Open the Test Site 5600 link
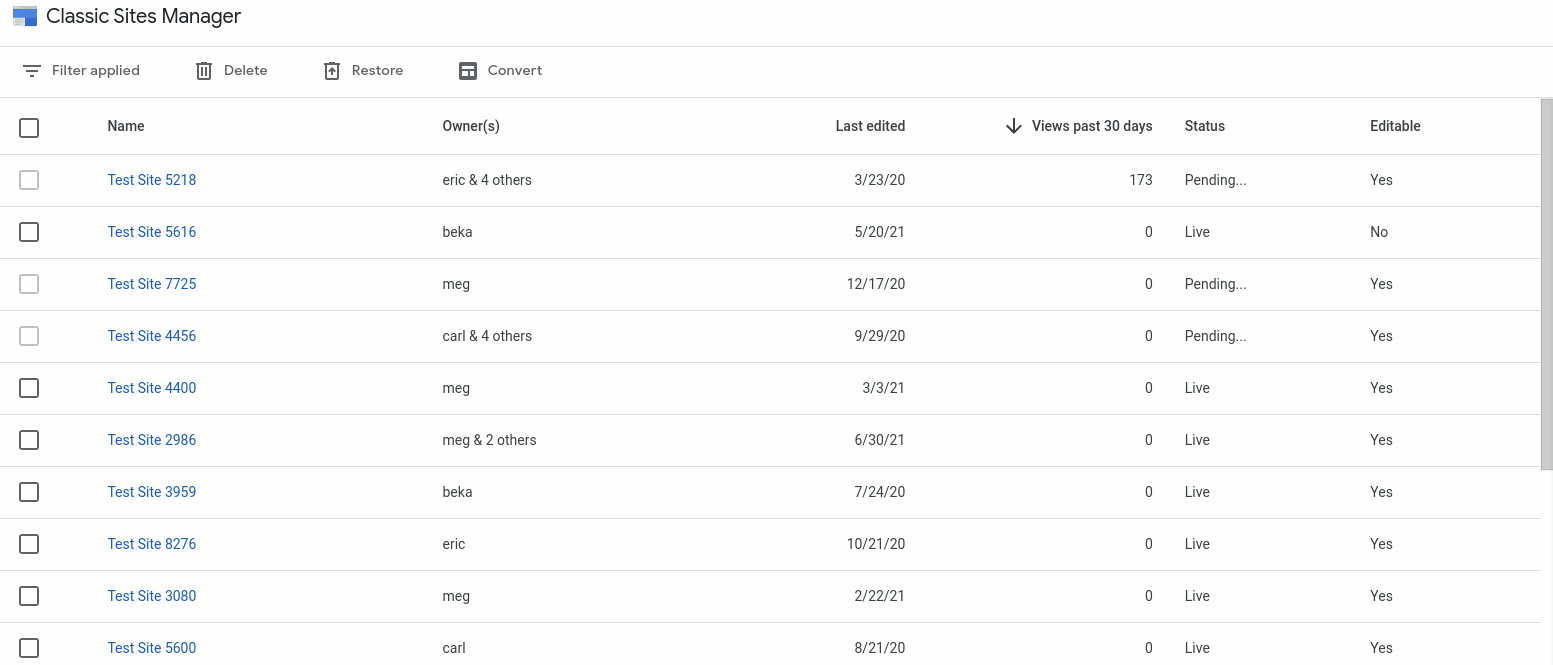Screen dimensions: 1553x665 [x=152, y=648]
